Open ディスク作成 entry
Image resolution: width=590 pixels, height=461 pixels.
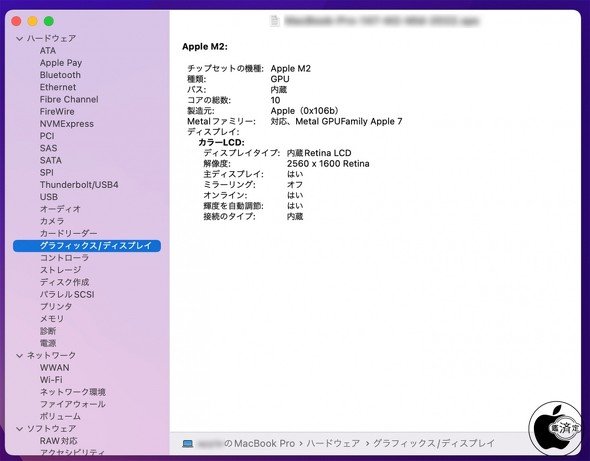tap(64, 282)
